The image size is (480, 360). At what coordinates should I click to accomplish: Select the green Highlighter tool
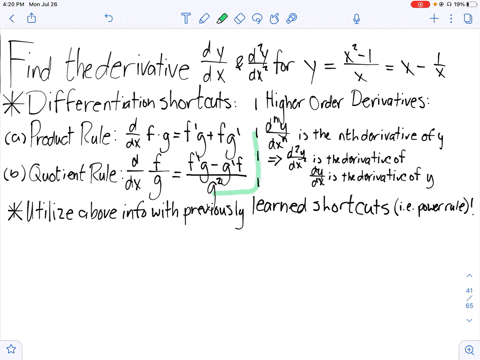pos(222,18)
